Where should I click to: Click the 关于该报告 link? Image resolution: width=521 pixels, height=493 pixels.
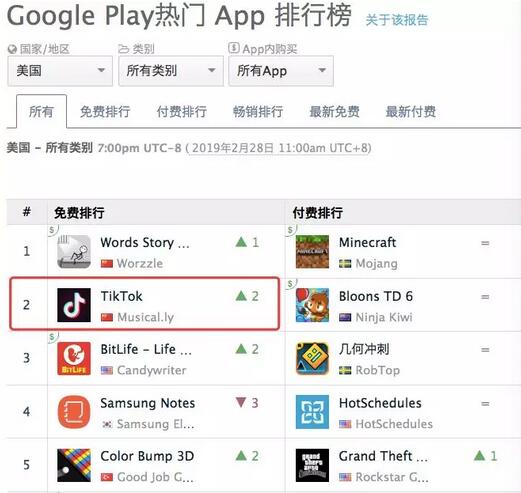(x=397, y=20)
